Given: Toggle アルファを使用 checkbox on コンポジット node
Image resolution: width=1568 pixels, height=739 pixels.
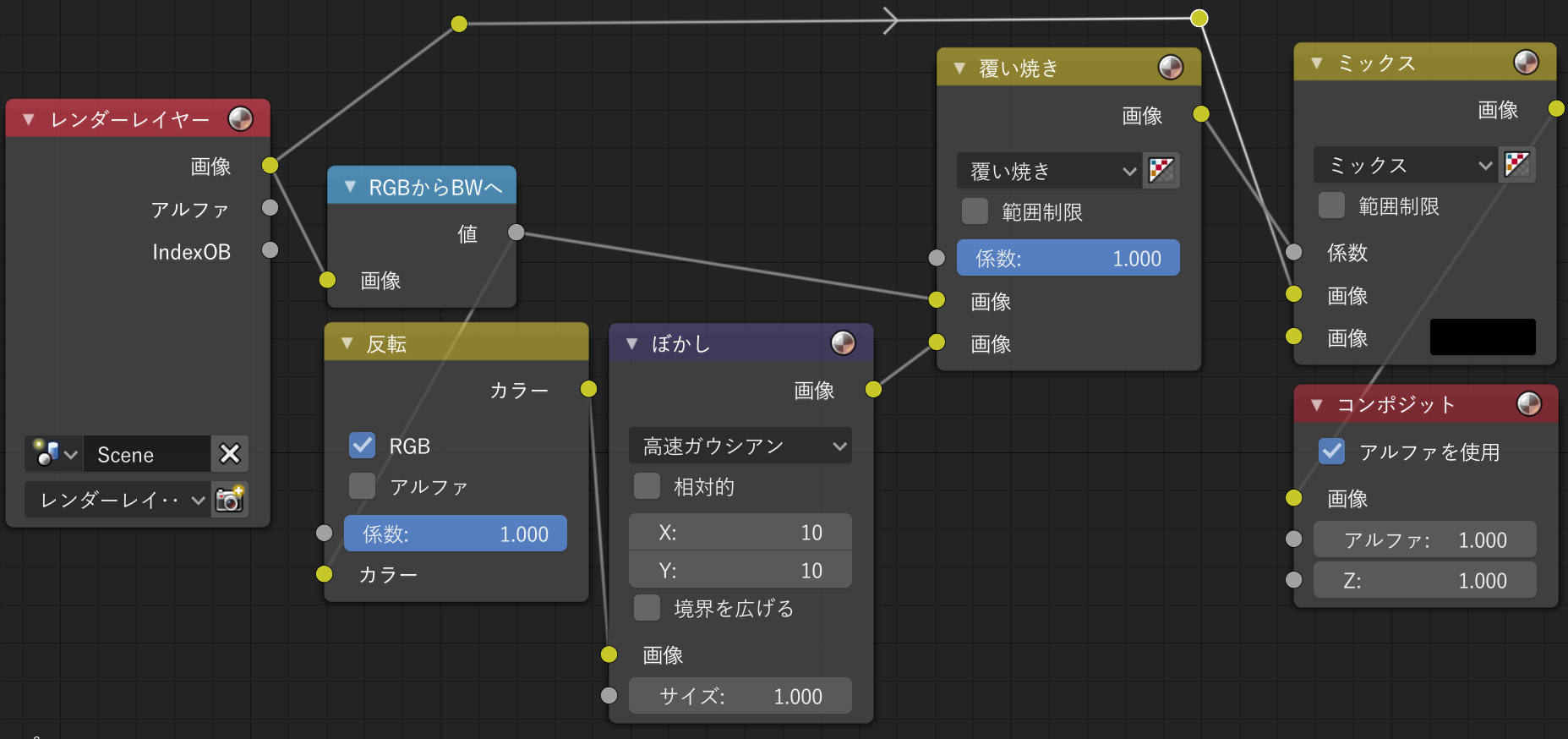Looking at the screenshot, I should tap(1331, 451).
